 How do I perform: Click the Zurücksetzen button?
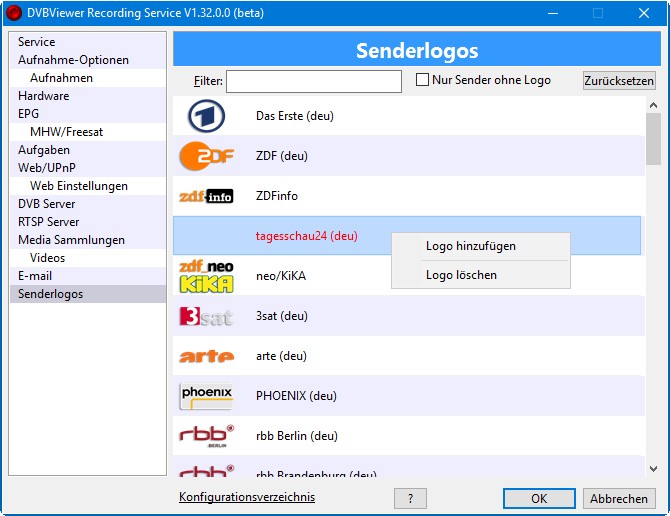pyautogui.click(x=619, y=80)
